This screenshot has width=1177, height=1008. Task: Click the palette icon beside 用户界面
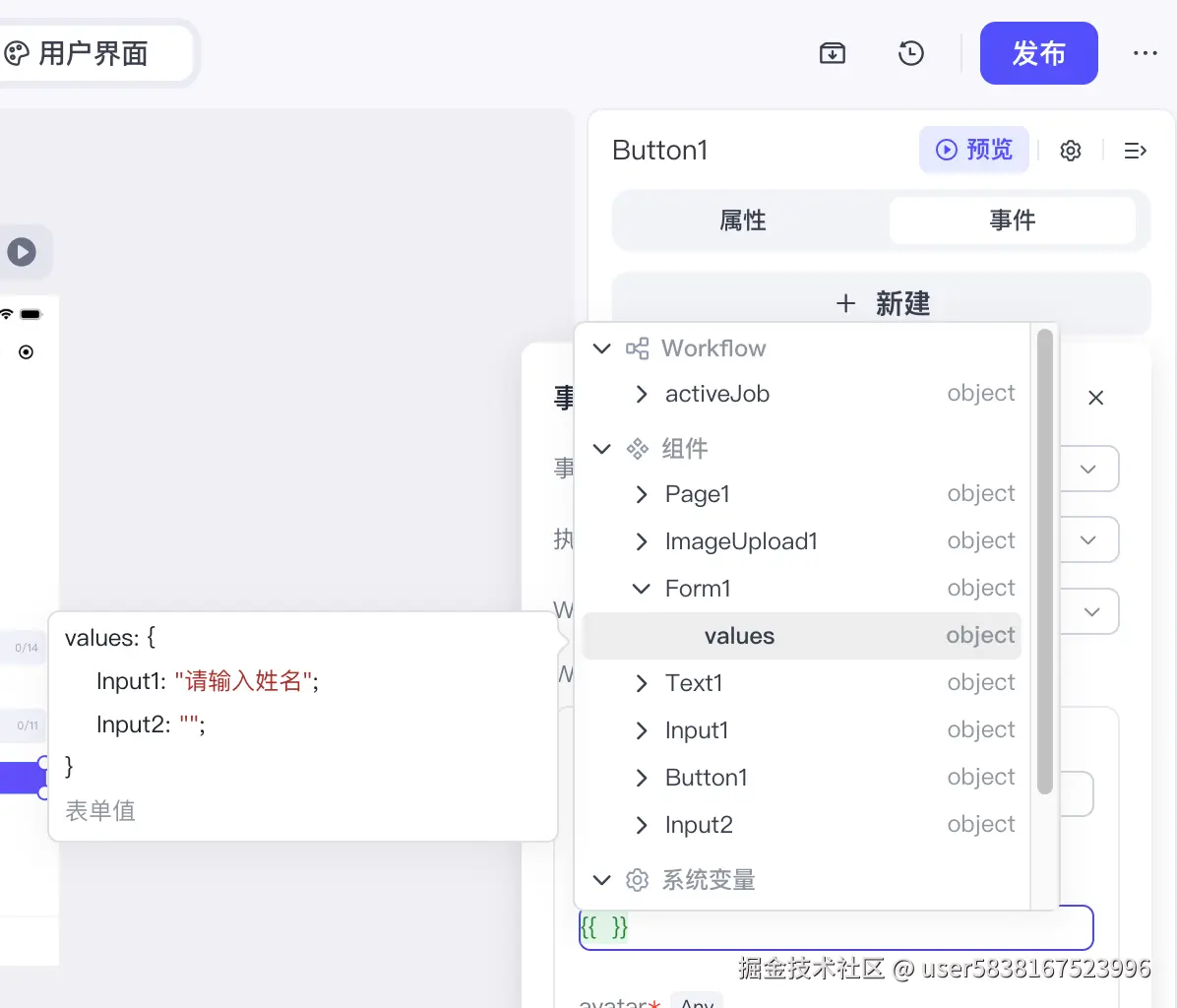click(x=17, y=53)
